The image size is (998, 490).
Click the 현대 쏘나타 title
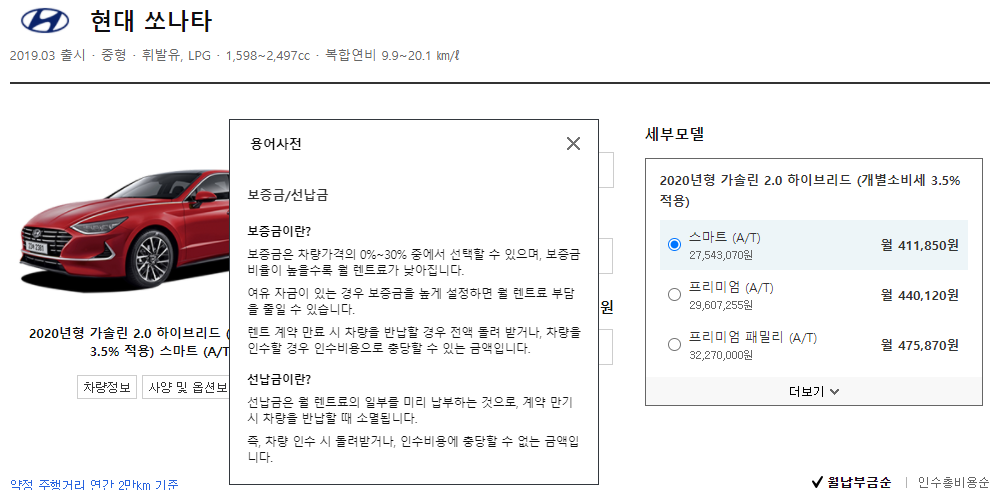[x=151, y=21]
